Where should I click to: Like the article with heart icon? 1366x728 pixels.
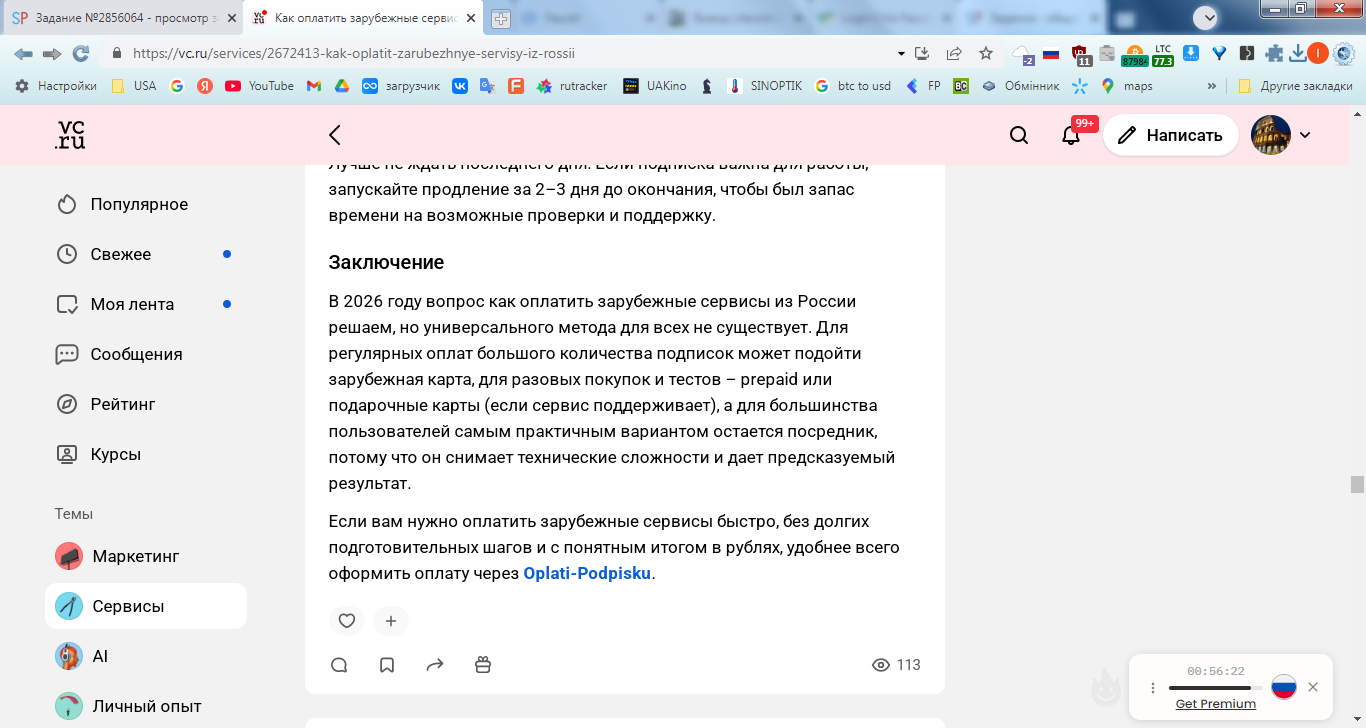(347, 621)
